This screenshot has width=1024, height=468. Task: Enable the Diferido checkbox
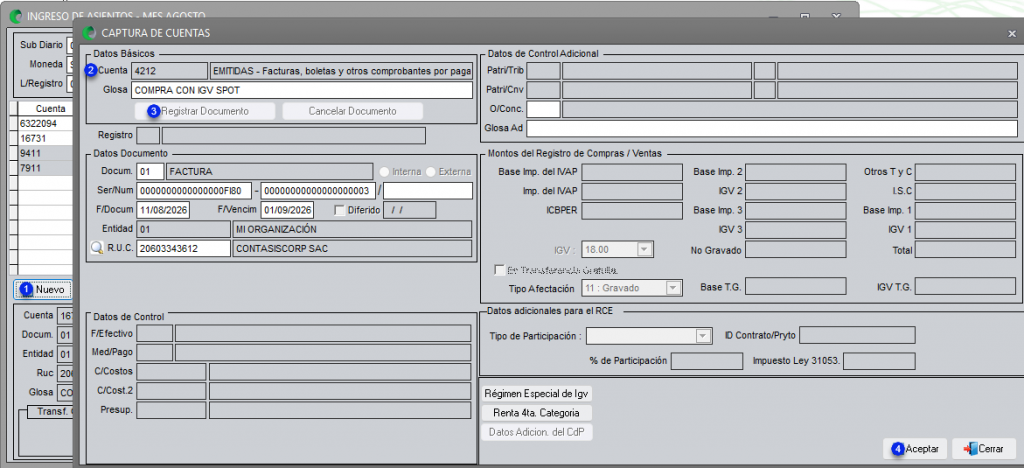[339, 210]
